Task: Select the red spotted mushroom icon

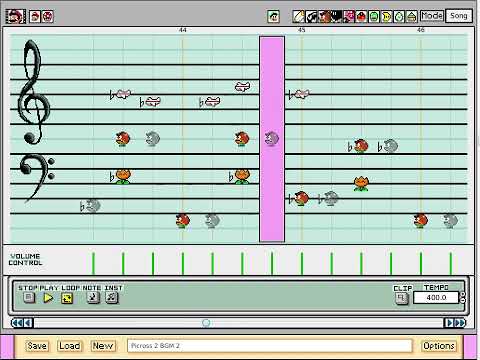Action: 47,16
